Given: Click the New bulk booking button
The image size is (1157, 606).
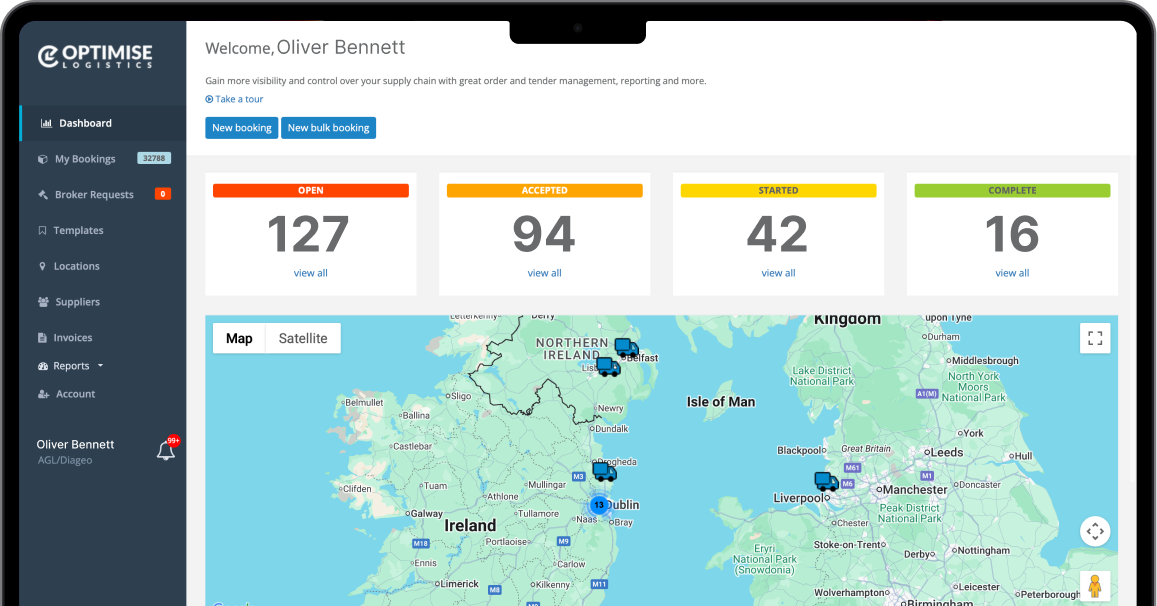Looking at the screenshot, I should pyautogui.click(x=328, y=128).
